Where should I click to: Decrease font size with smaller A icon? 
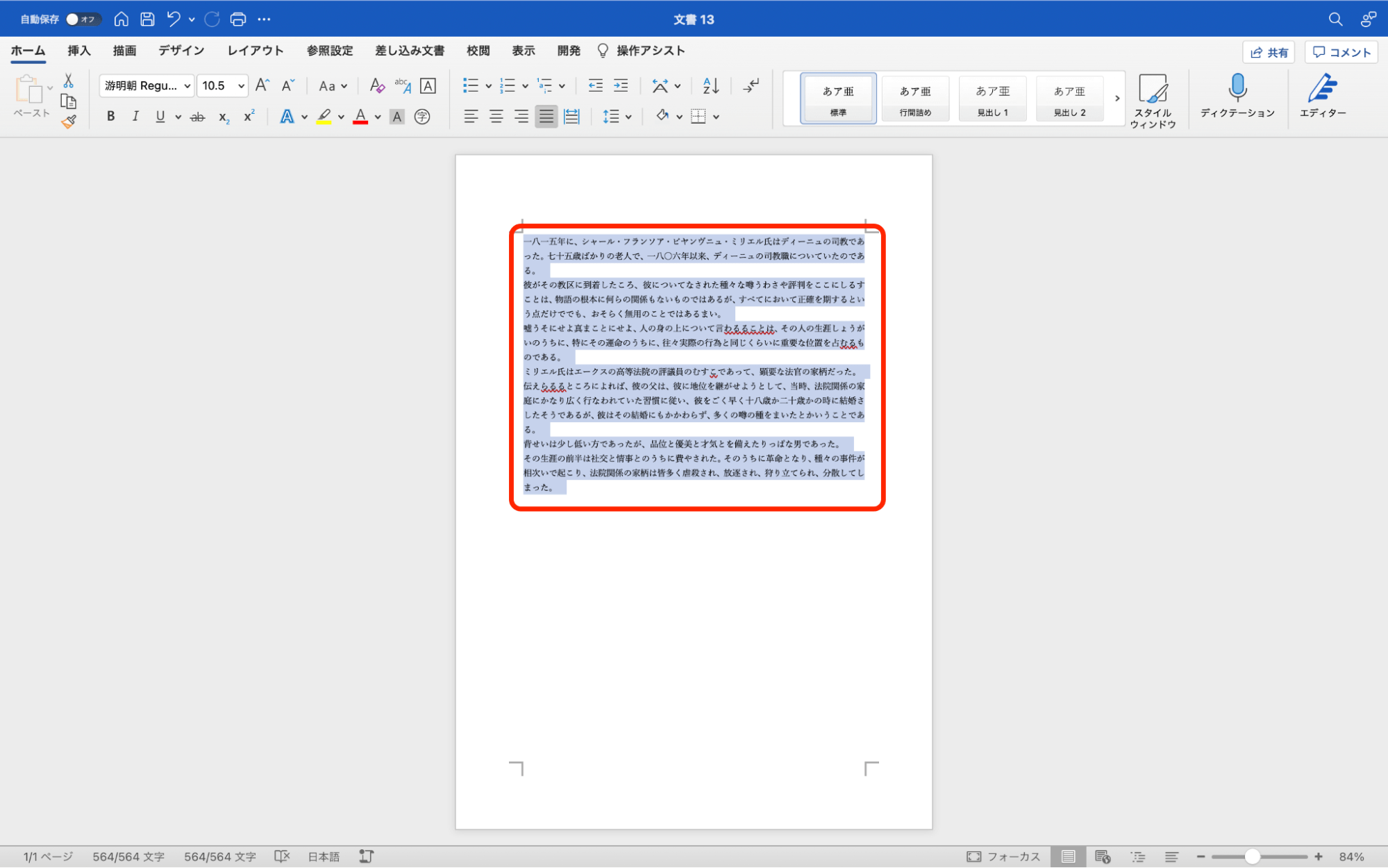(288, 85)
